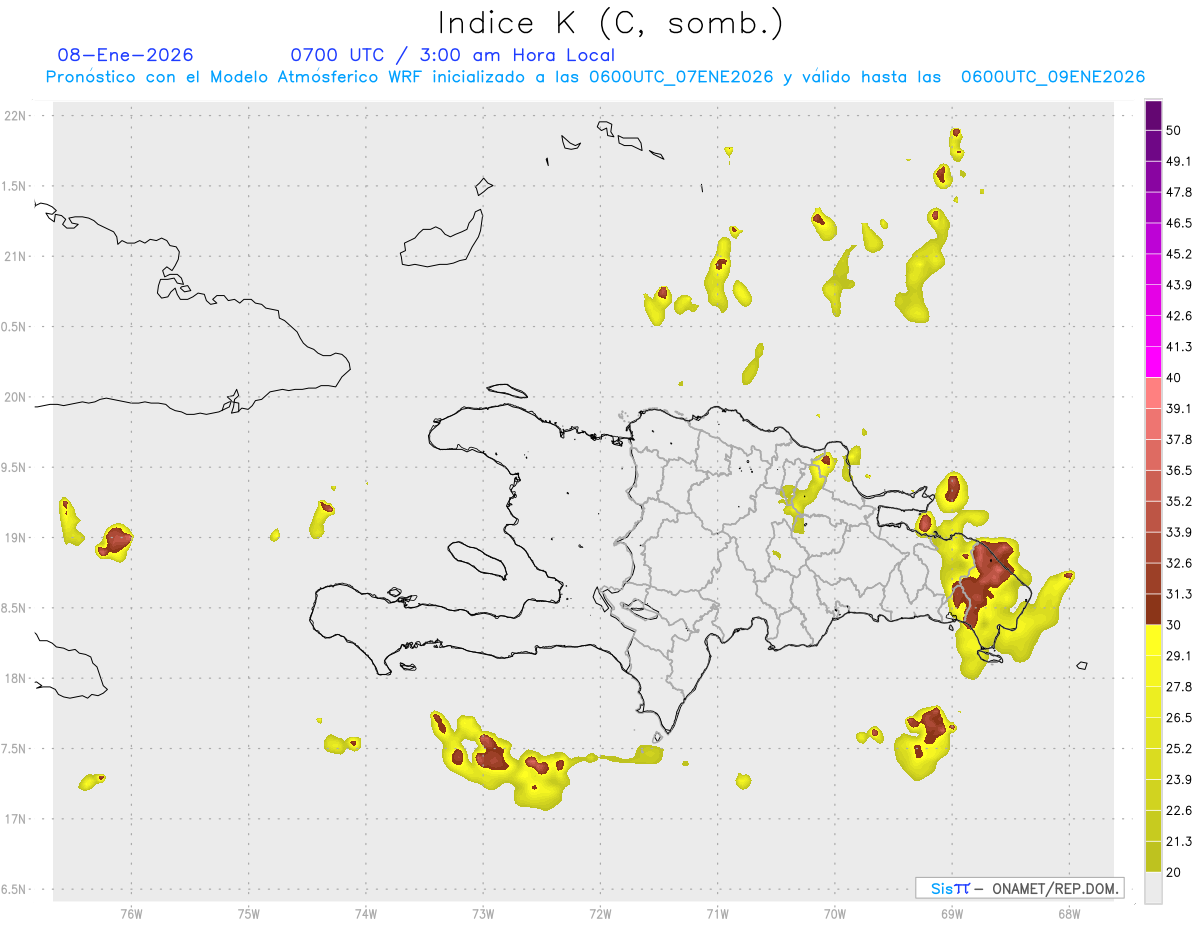This screenshot has height=927, width=1200.
Task: Click the color bar value 36.5
Action: click(1179, 470)
